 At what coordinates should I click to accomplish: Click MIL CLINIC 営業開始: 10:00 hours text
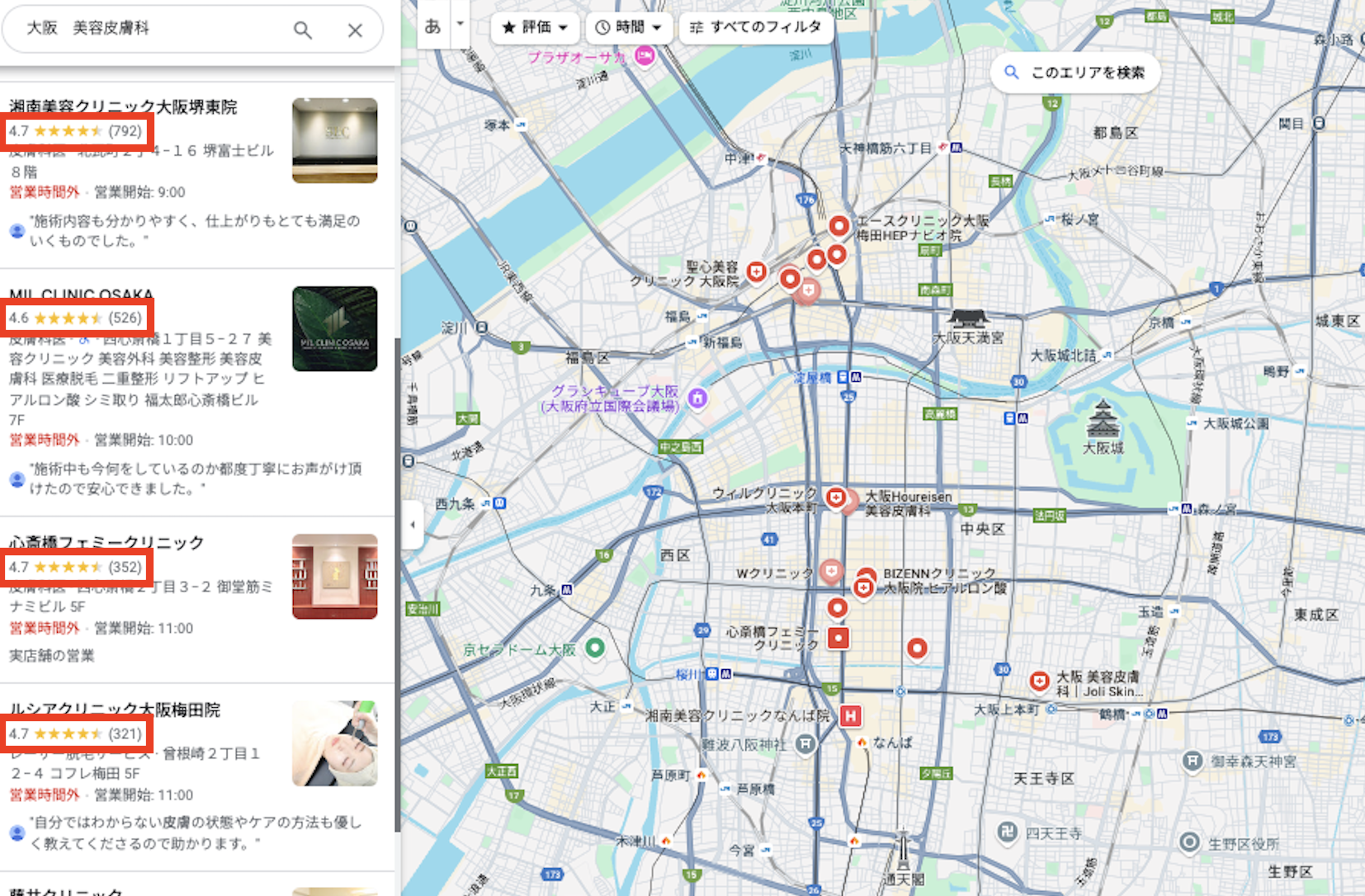144,440
